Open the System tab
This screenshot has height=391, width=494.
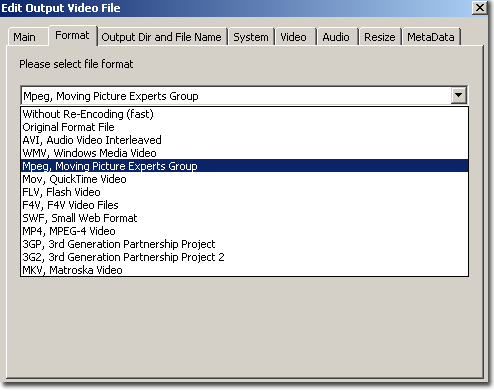tap(251, 37)
